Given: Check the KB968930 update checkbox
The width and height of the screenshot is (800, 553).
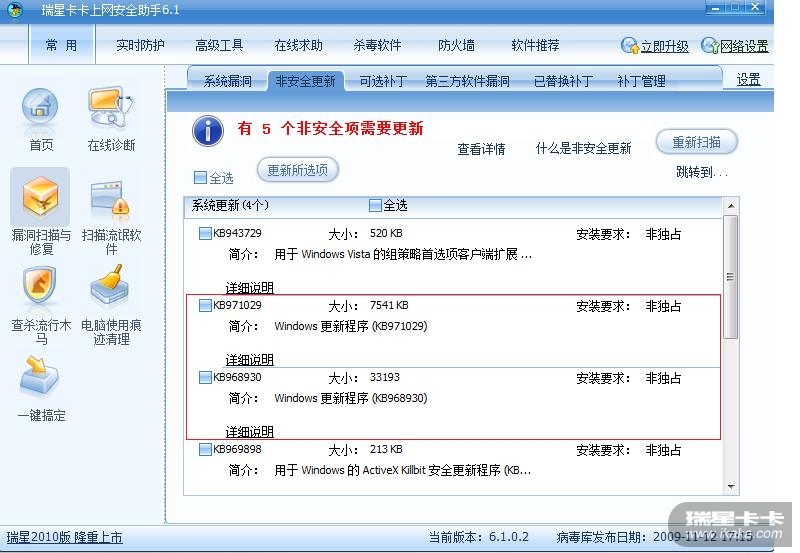Looking at the screenshot, I should [205, 378].
